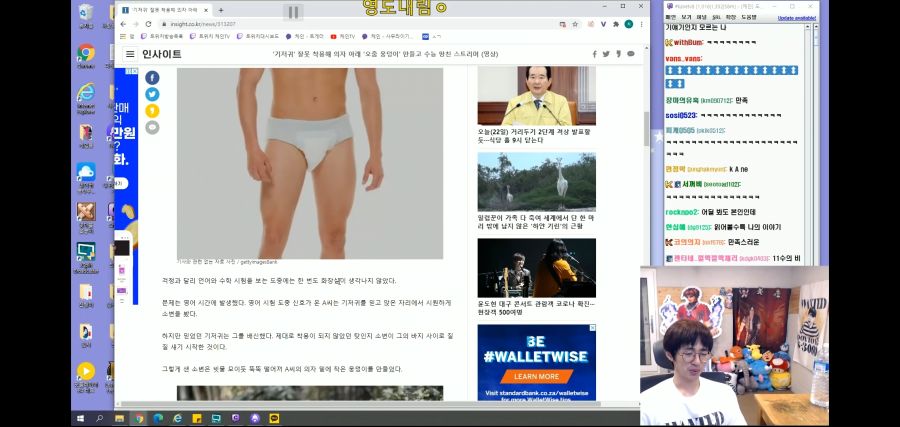Open headline about 윤도현 대구 콘서트
The width and height of the screenshot is (900, 427).
tap(536, 308)
